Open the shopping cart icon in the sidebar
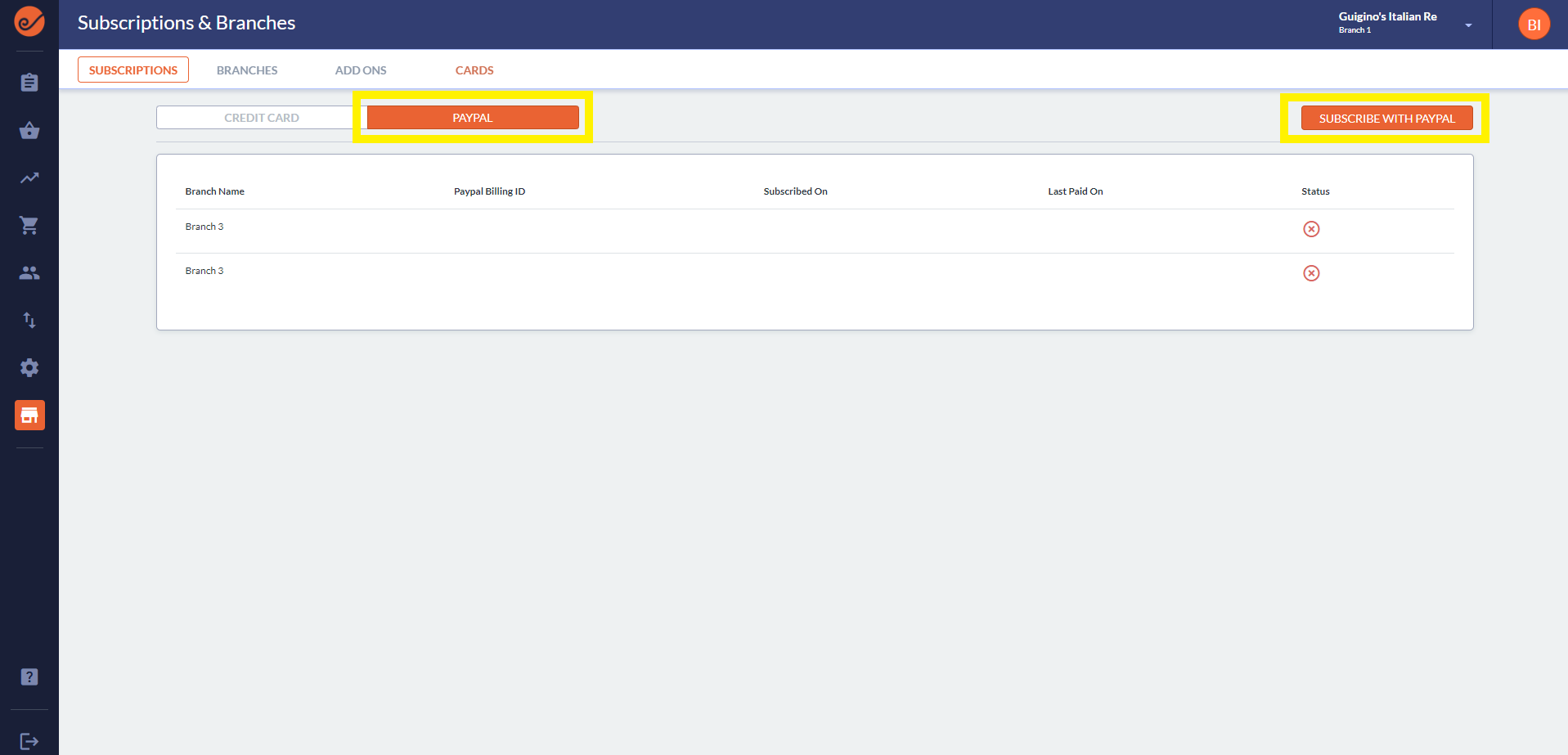 29,226
